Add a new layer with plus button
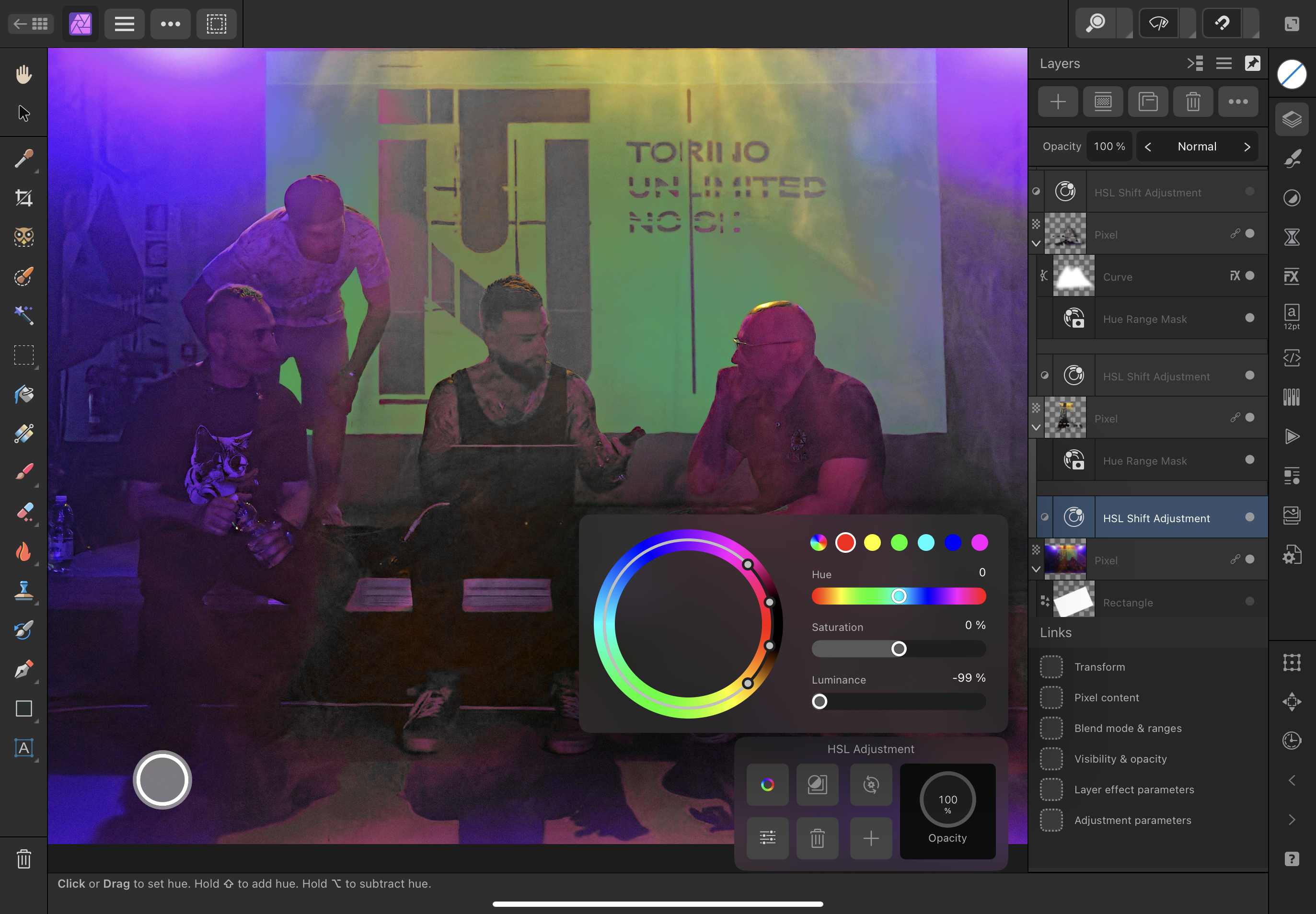This screenshot has height=914, width=1316. (x=1058, y=102)
